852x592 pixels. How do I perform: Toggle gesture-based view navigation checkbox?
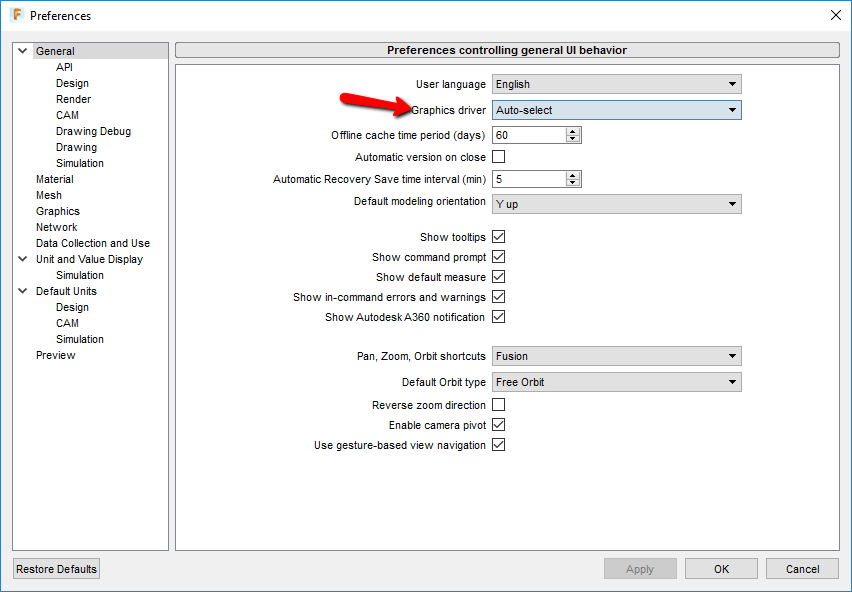(498, 445)
